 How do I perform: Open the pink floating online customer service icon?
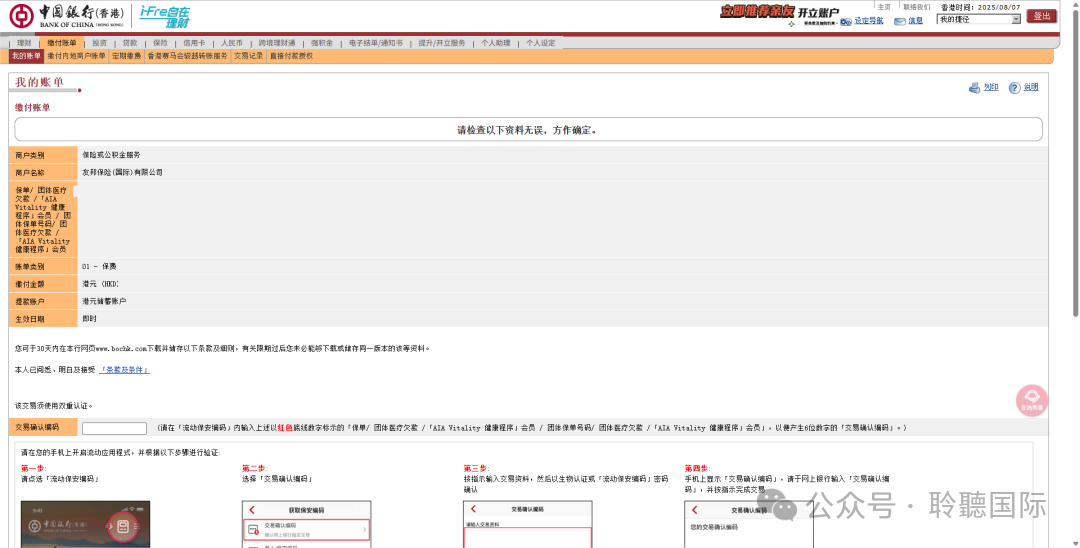pyautogui.click(x=1031, y=400)
